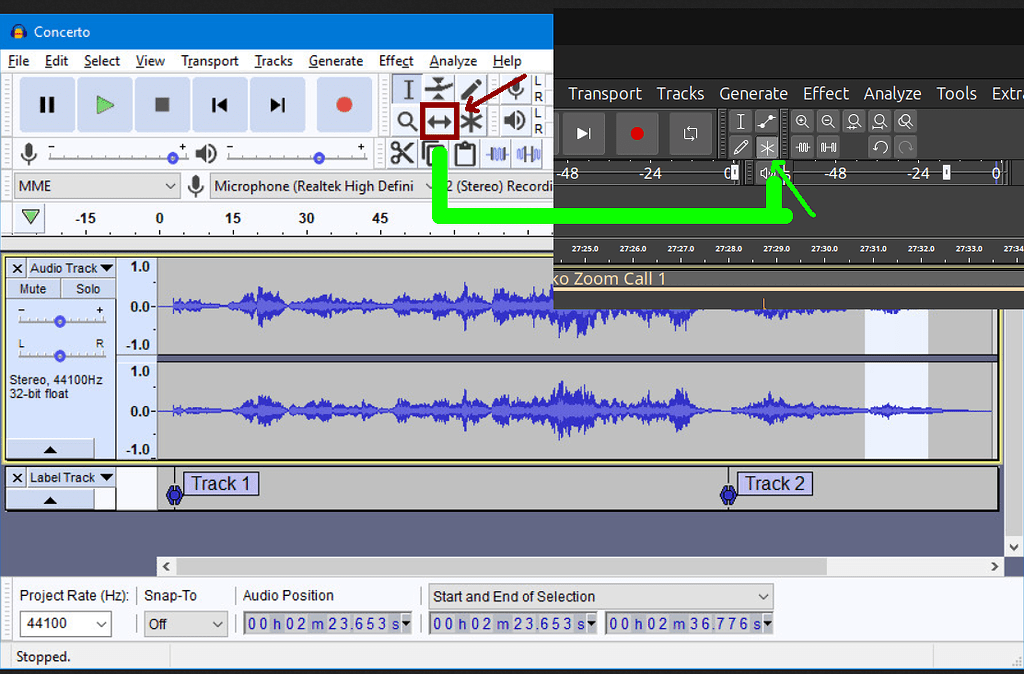Click the Track 2 label marker
The image size is (1024, 674).
728,494
